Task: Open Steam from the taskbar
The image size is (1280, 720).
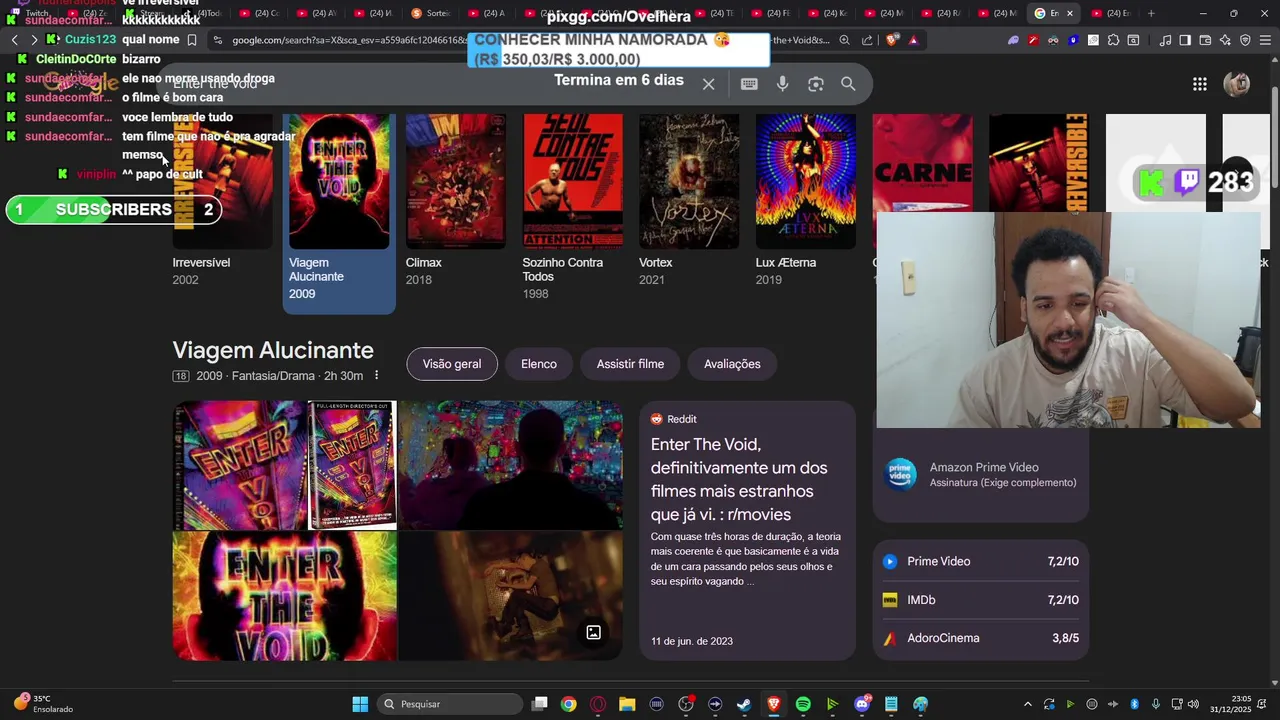Action: pyautogui.click(x=744, y=704)
